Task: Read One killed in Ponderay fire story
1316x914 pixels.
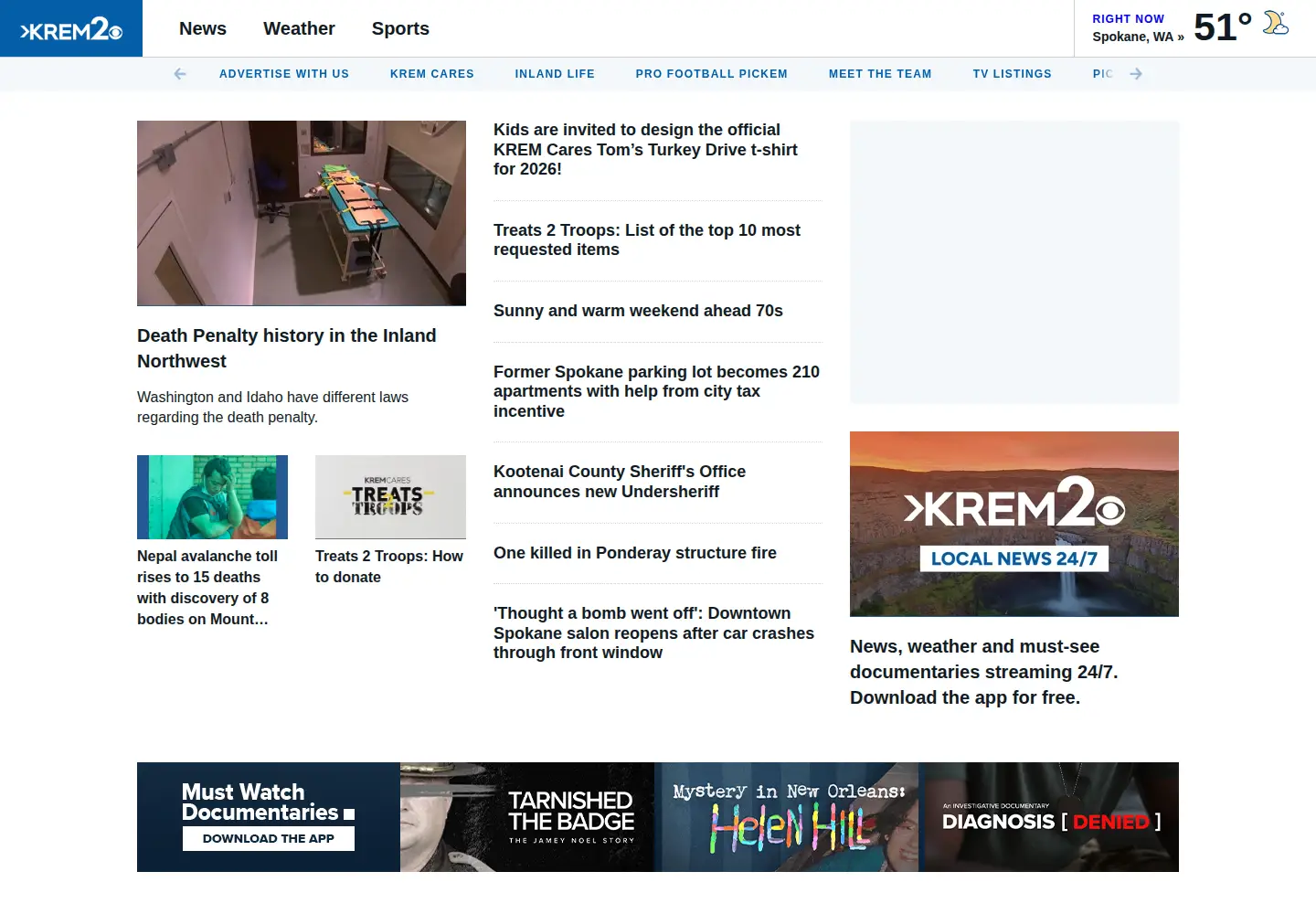Action: (x=635, y=553)
